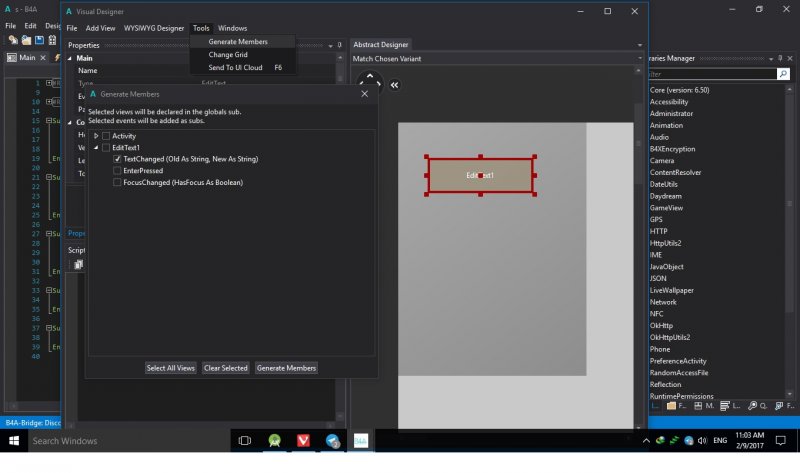Click the save icon in B4A toolbar

pos(39,40)
